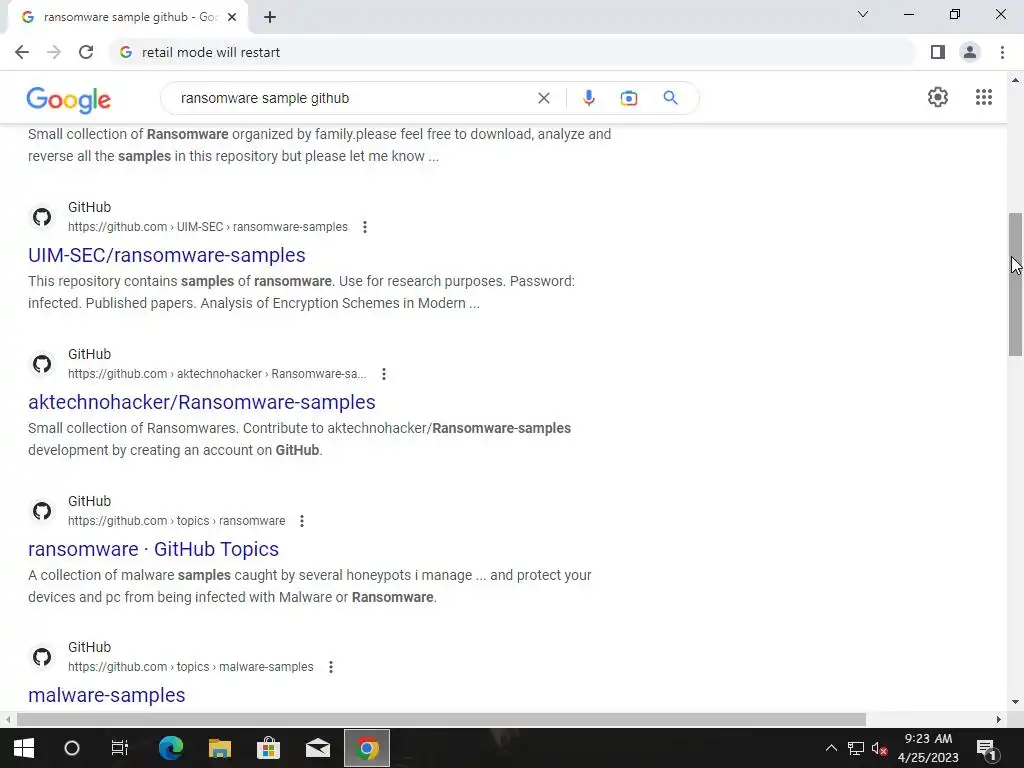The height and width of the screenshot is (768, 1024).
Task: Click the Google logo
Action: (69, 99)
